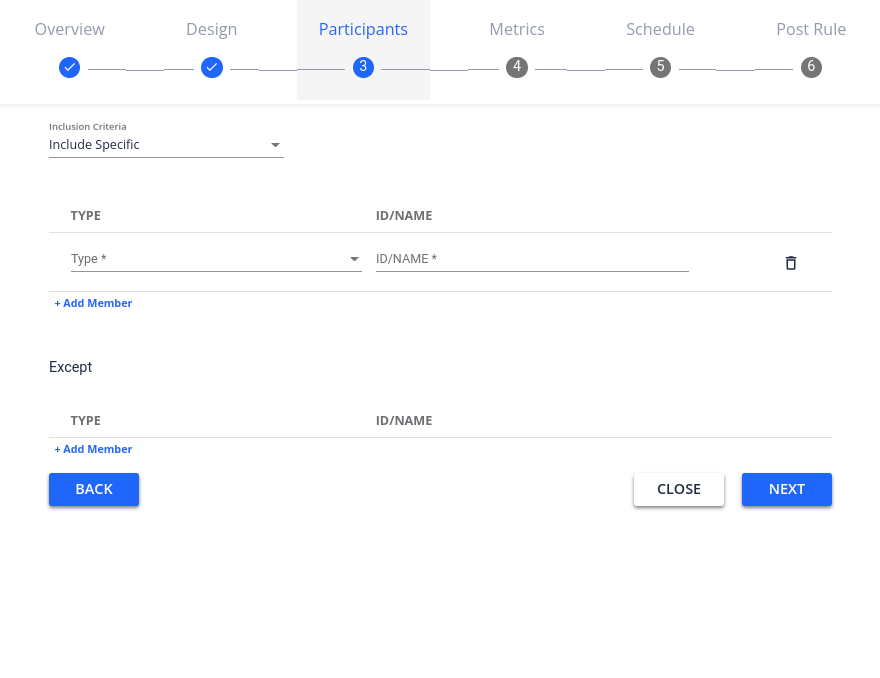Click the Add Member link under the include table

93,302
